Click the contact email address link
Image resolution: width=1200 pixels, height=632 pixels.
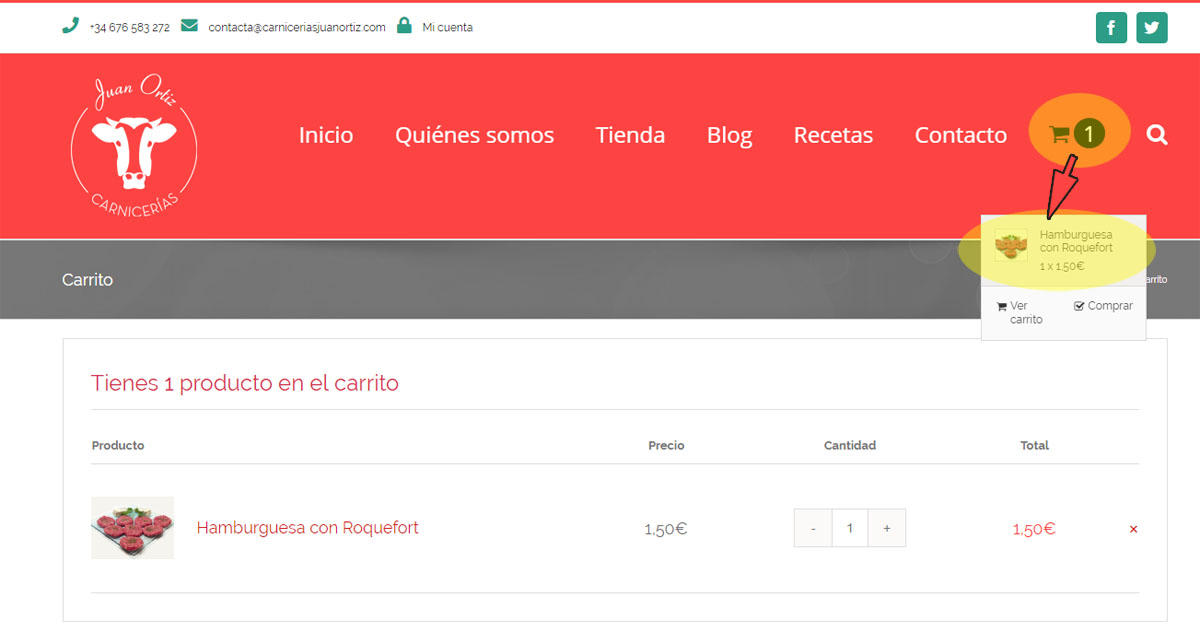pyautogui.click(x=296, y=28)
